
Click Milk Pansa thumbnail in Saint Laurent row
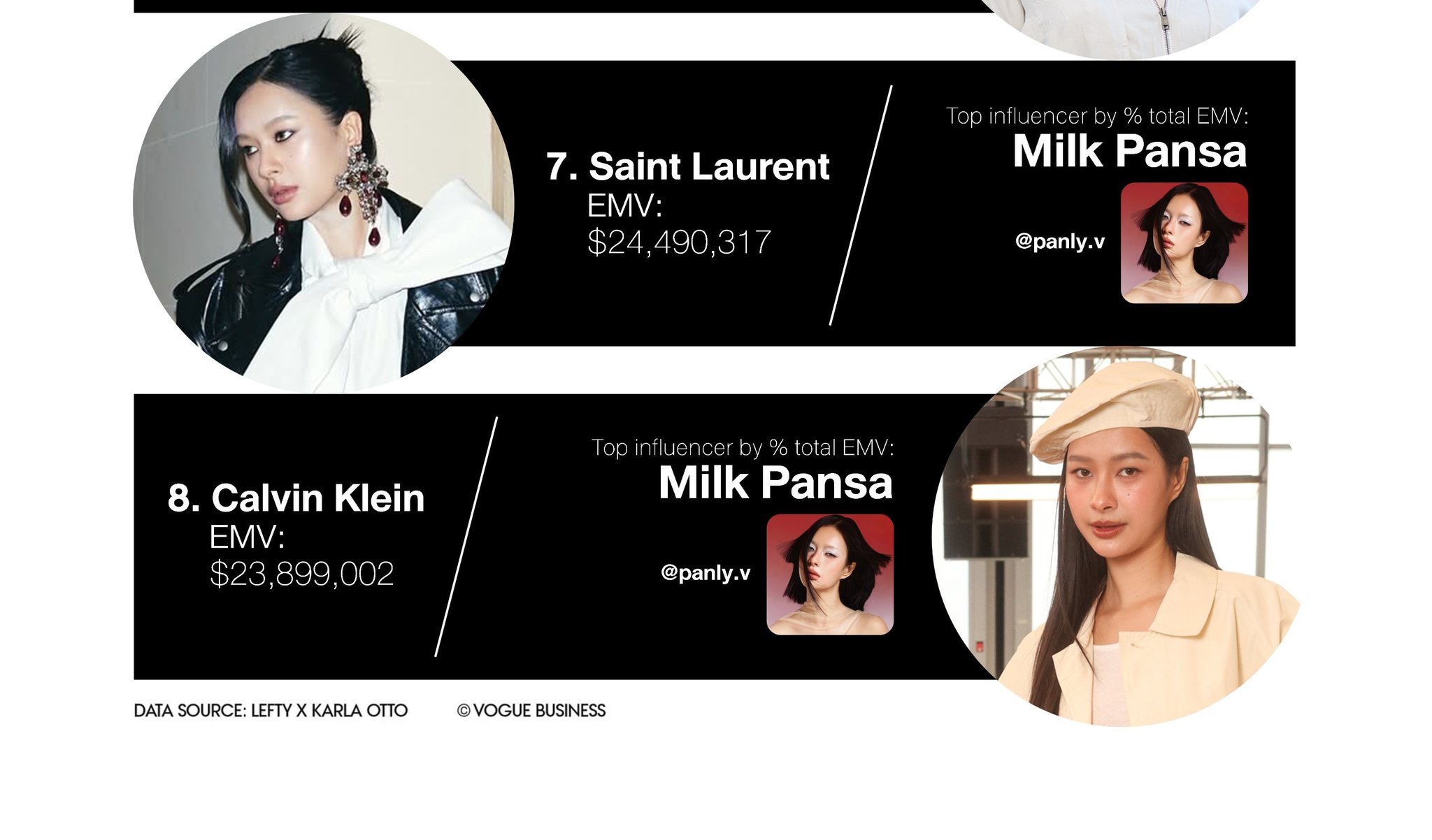(x=1184, y=243)
